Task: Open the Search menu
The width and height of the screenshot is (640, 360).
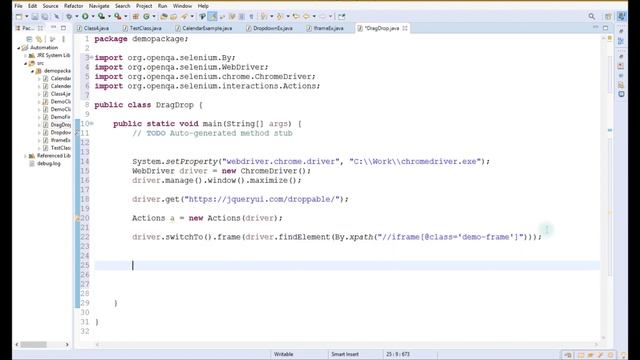Action: pyautogui.click(x=122, y=6)
